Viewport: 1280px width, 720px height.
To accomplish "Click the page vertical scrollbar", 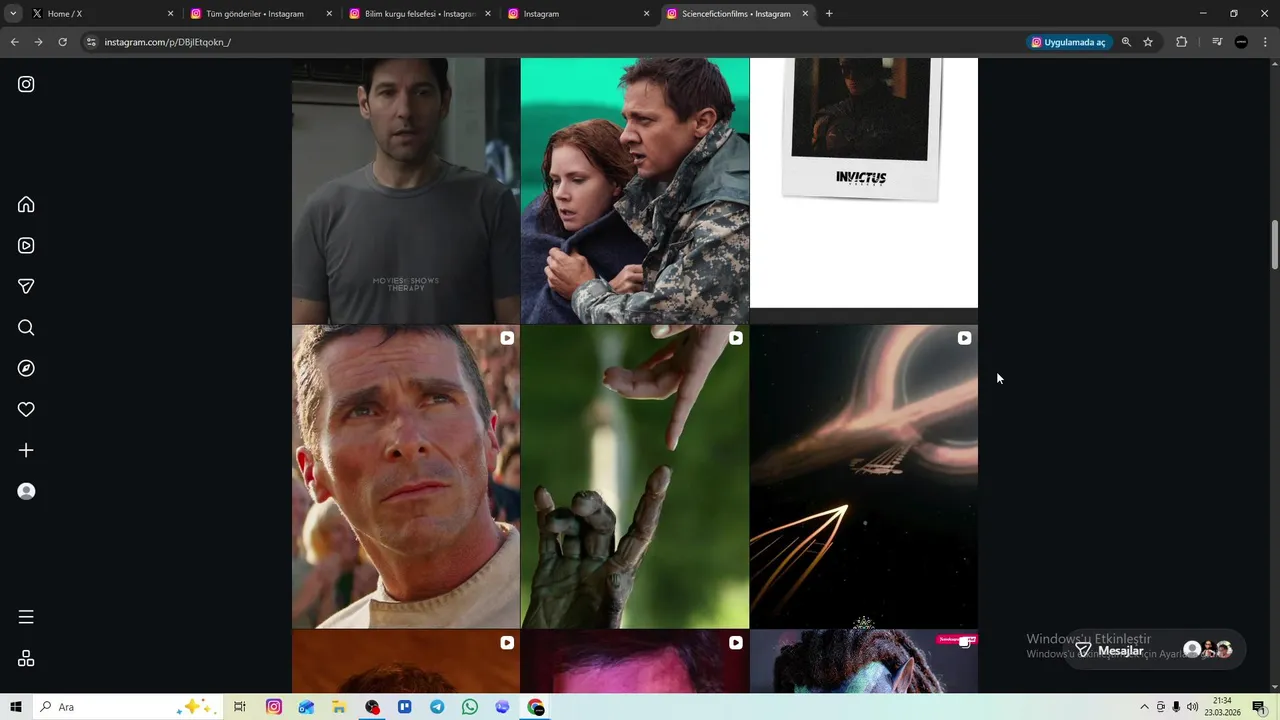I will pyautogui.click(x=1274, y=244).
